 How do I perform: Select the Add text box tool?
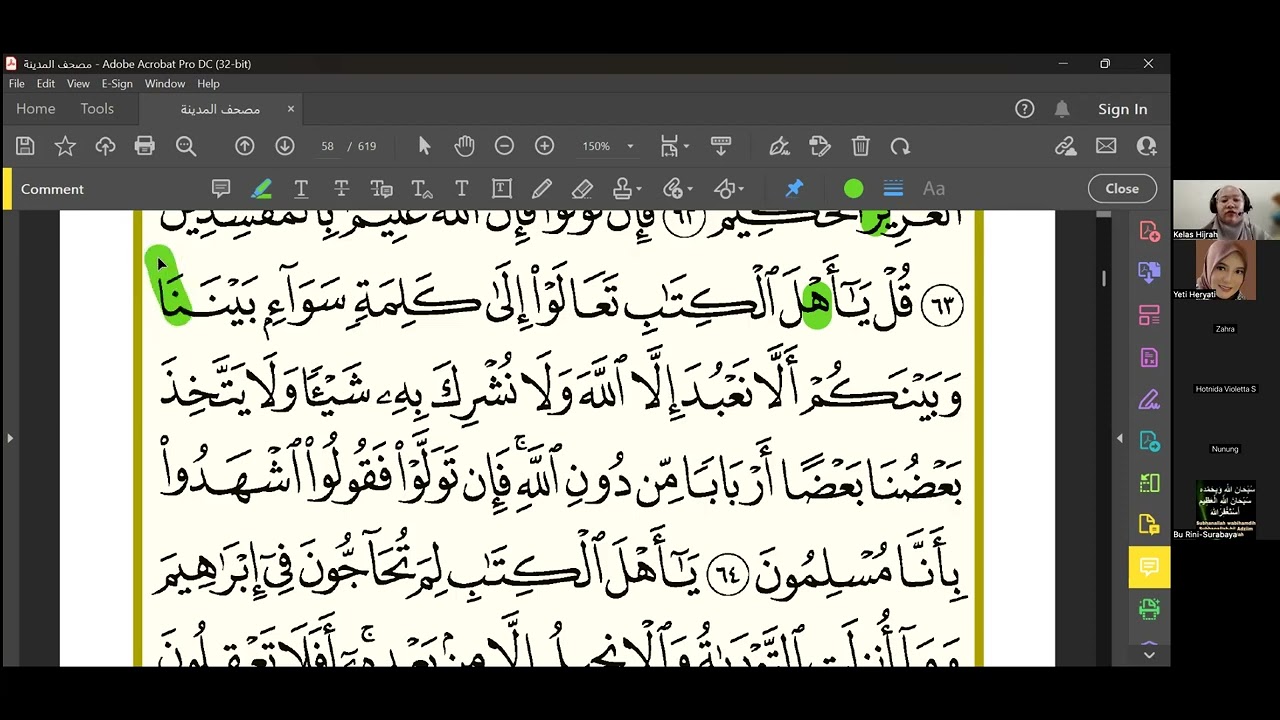click(502, 188)
